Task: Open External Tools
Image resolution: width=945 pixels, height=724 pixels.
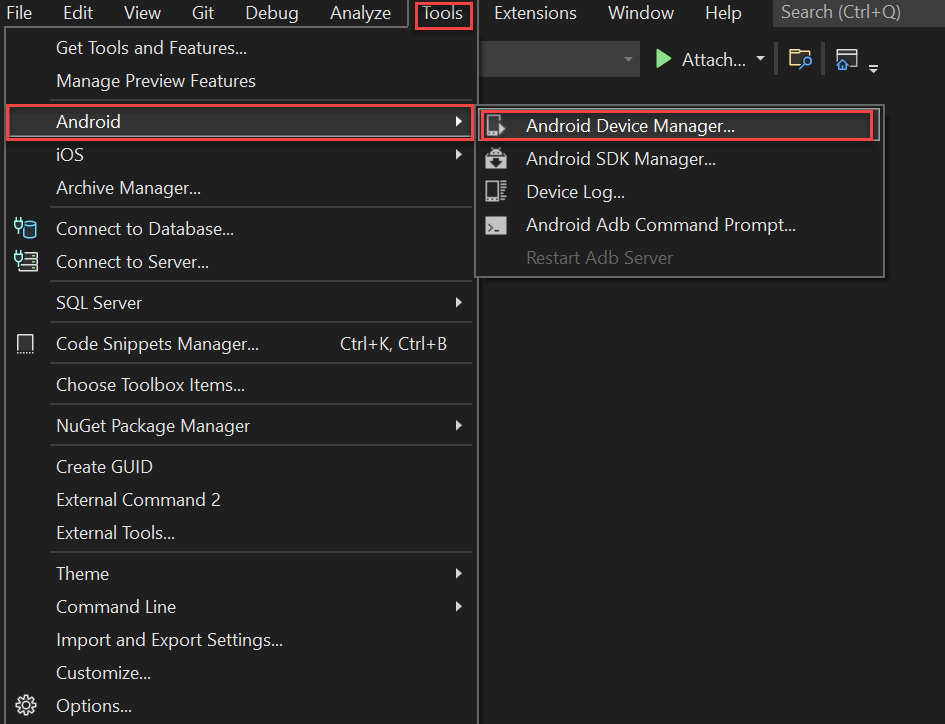Action: [x=240, y=533]
